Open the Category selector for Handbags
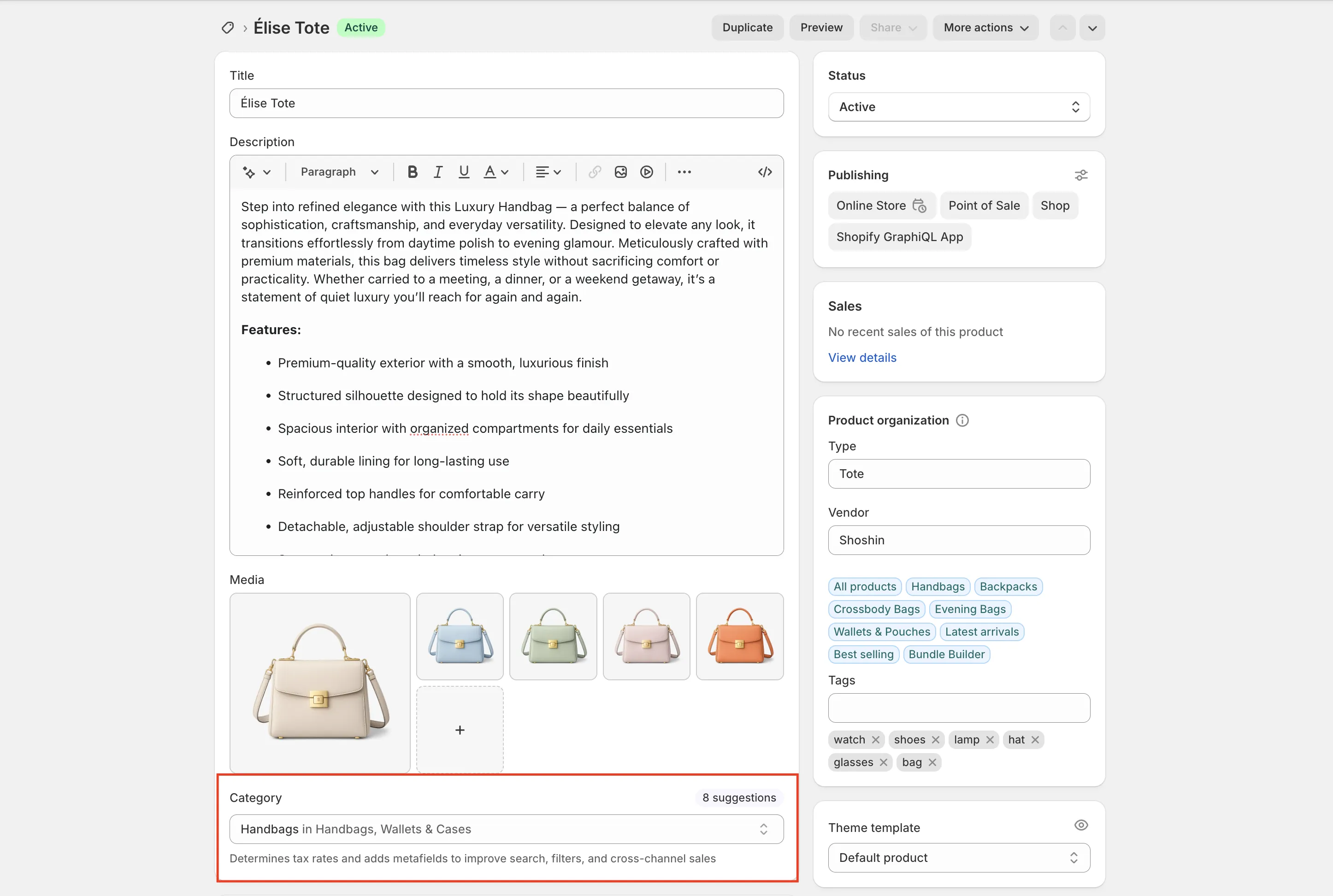 tap(506, 829)
